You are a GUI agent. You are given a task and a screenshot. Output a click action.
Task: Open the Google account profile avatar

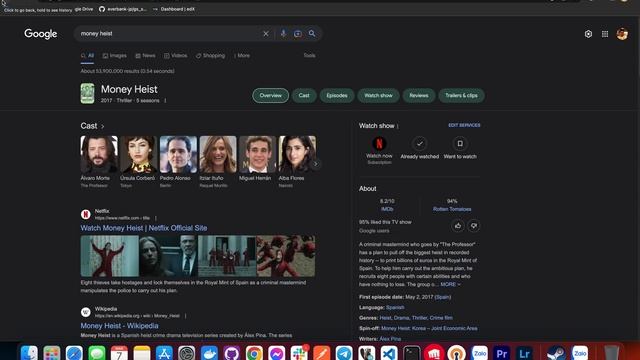[x=622, y=34]
